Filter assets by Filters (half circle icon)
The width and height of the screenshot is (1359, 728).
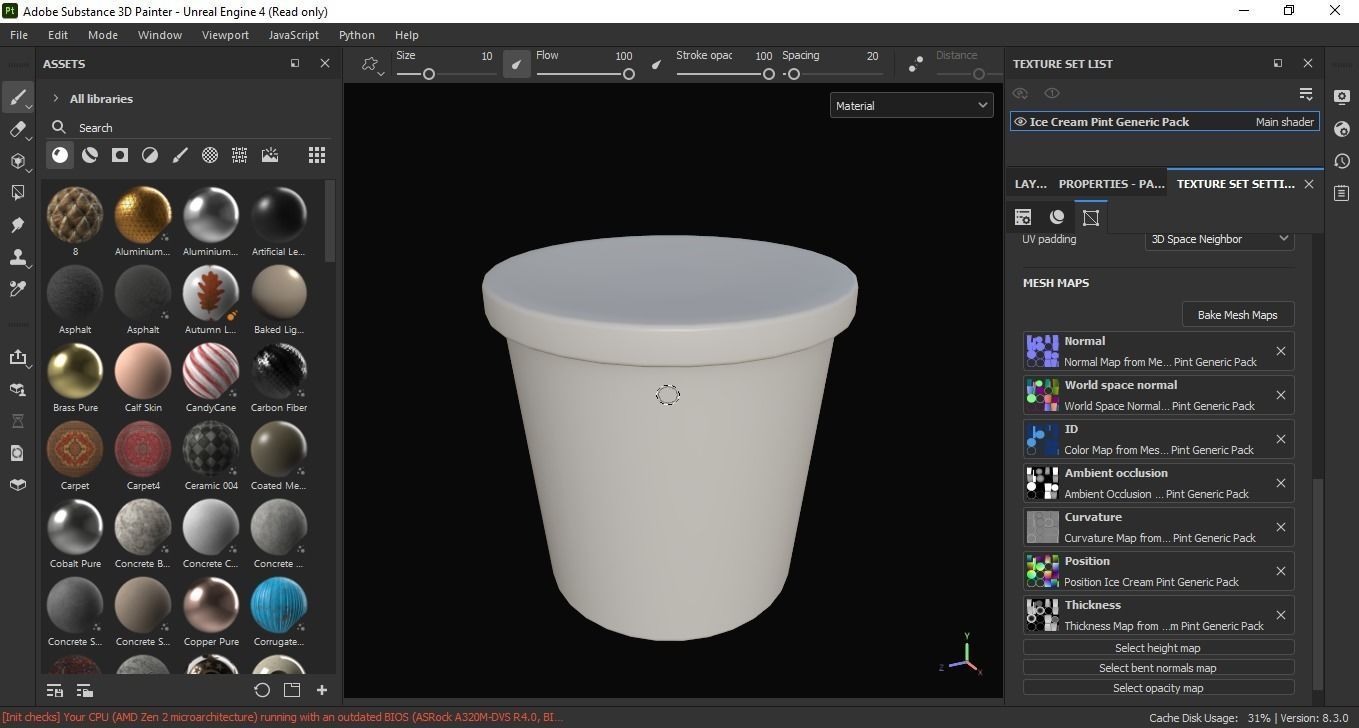coord(150,155)
